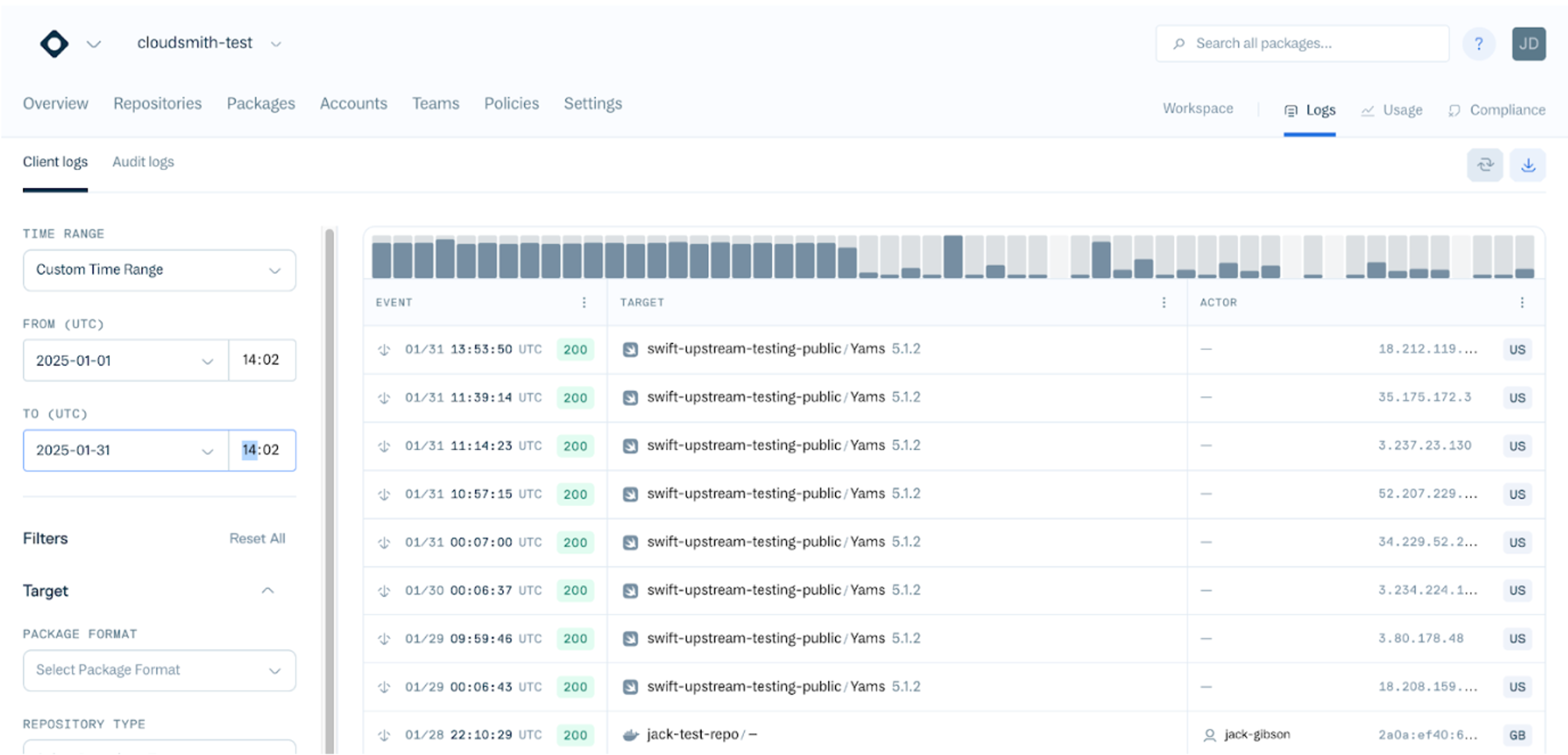Select the Logs workspace tab
The height and width of the screenshot is (755, 1568).
(x=1309, y=110)
